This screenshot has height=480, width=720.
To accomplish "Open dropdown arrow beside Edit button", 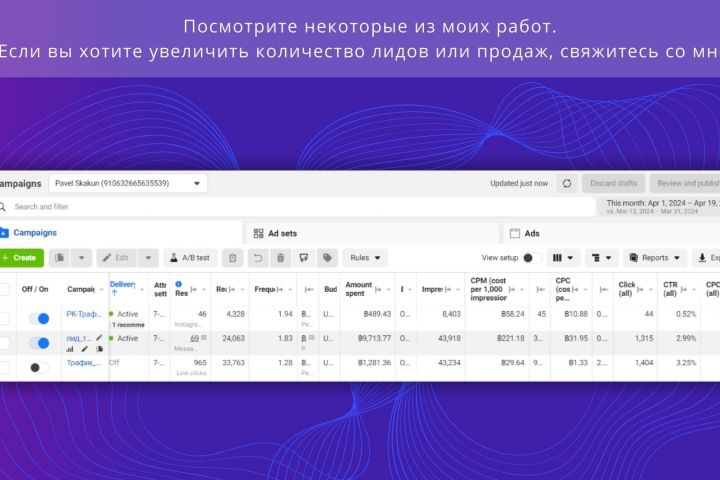I will [x=148, y=258].
